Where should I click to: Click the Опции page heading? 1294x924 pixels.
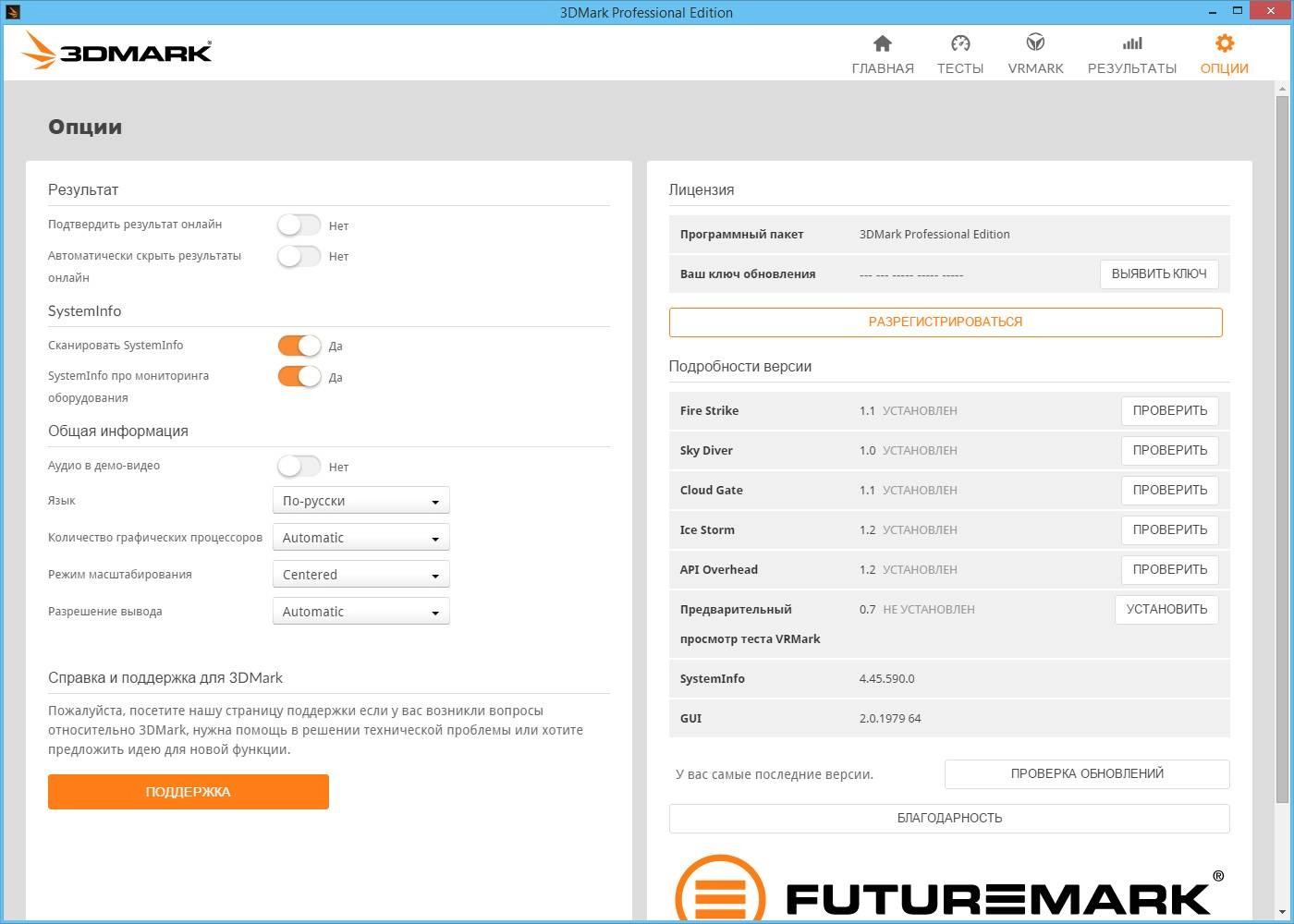(x=85, y=127)
